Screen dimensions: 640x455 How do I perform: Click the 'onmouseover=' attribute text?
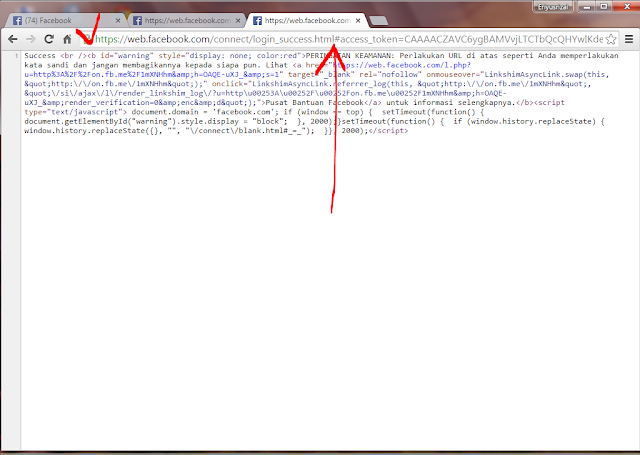[453, 74]
